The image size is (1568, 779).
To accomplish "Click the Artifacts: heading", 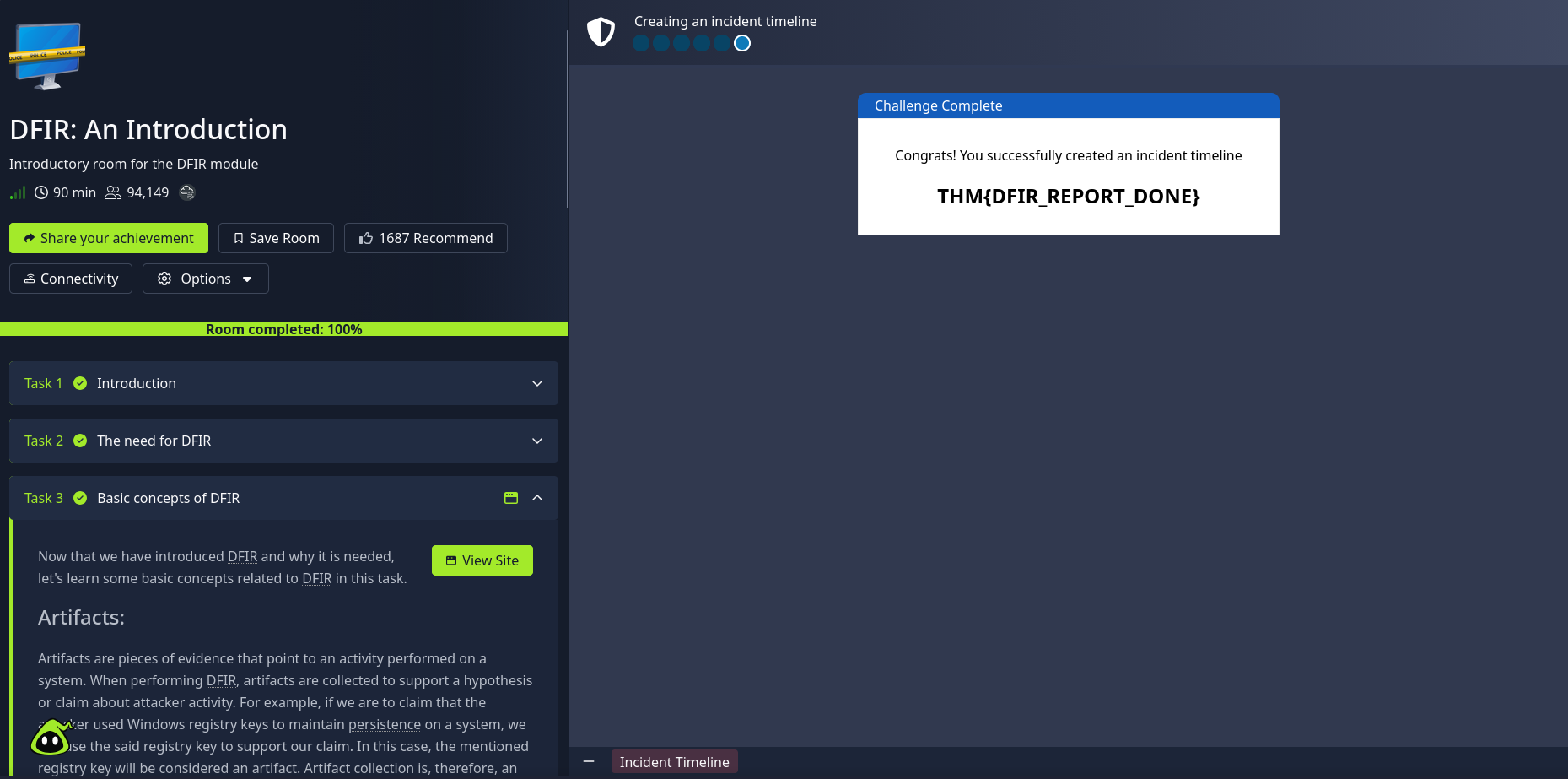I will click(x=81, y=618).
